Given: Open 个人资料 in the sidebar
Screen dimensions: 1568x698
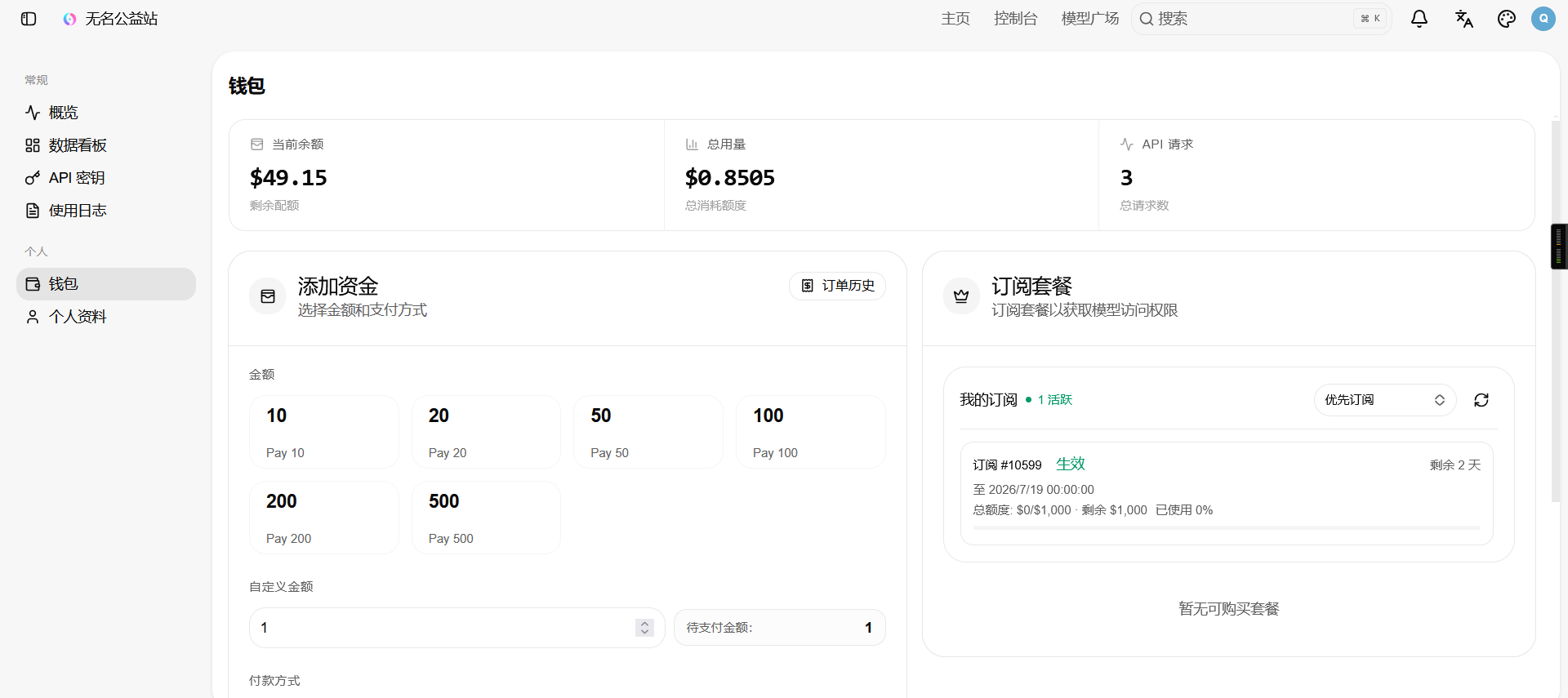Looking at the screenshot, I should [106, 317].
